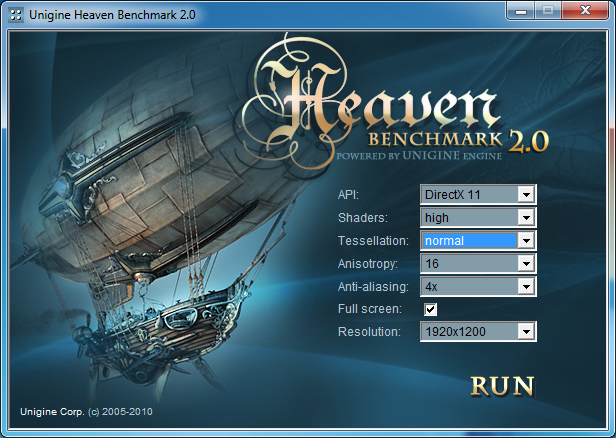
Task: Click the Unigine Corp. copyright text
Action: [86, 412]
